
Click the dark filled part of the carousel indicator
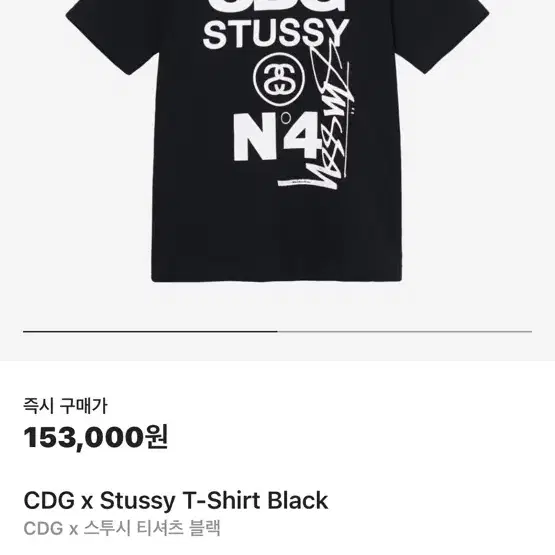(x=150, y=332)
